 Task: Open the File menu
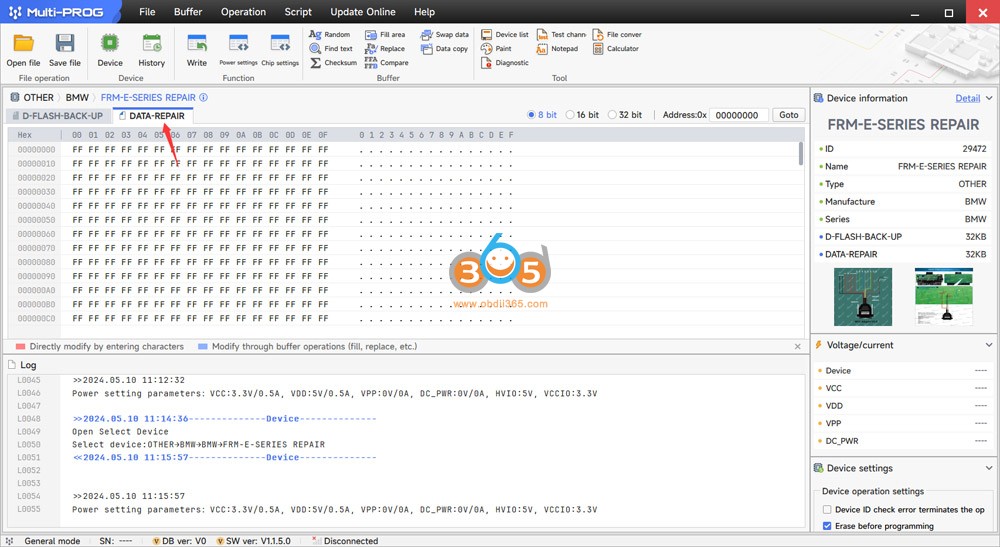pos(147,11)
